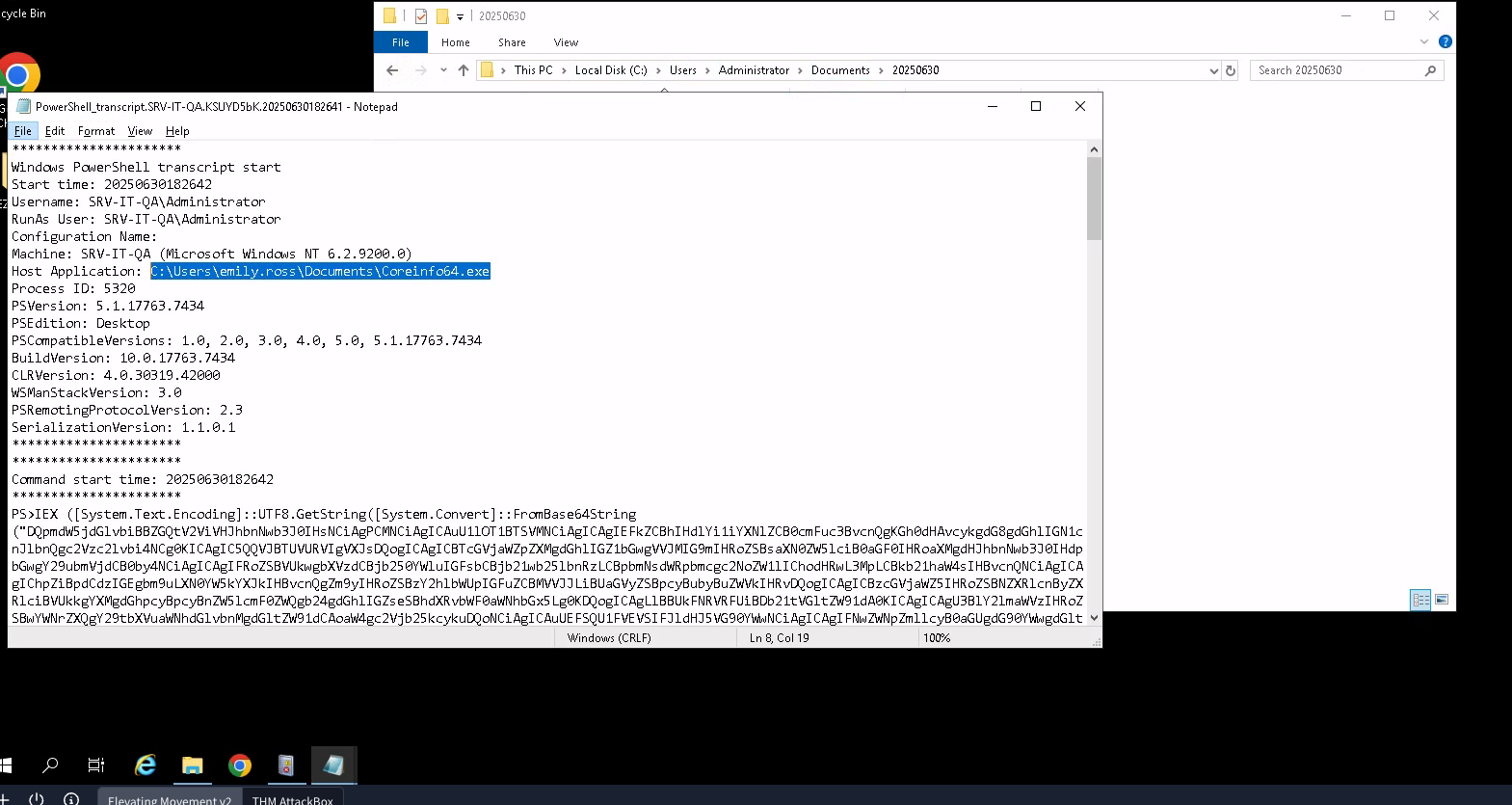Click the Explorer Forward arrow
This screenshot has width=1512, height=805.
[x=420, y=70]
